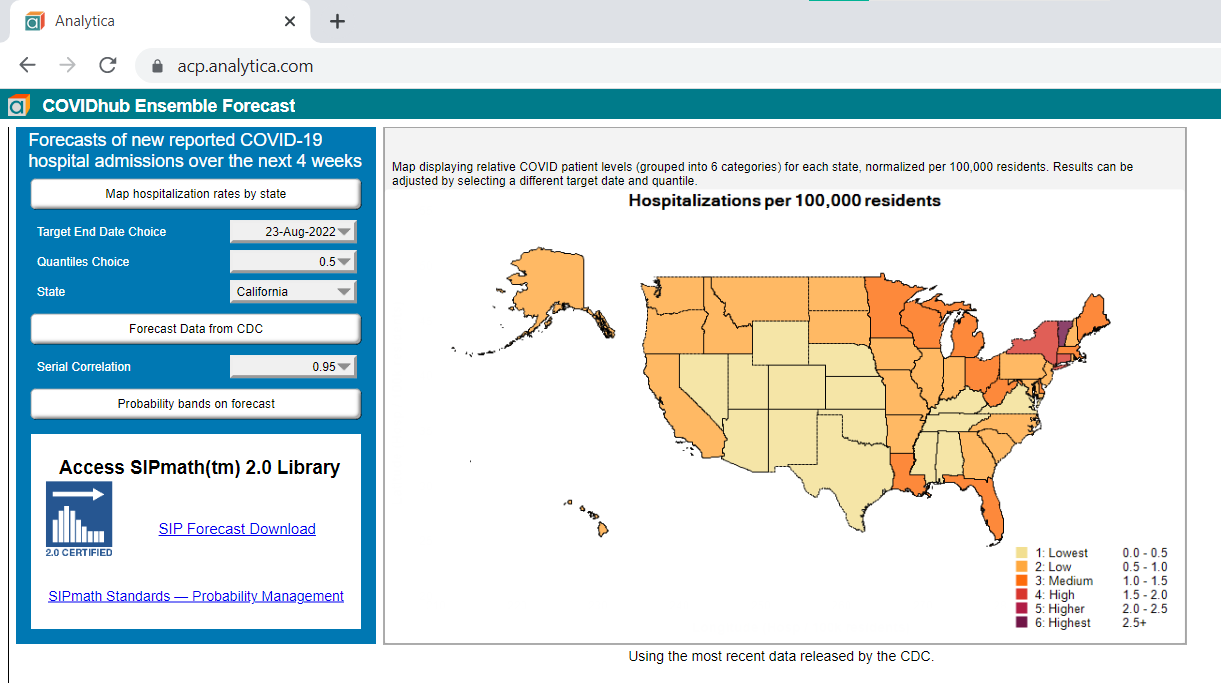Click the padlock site security icon
Image resolution: width=1221 pixels, height=683 pixels.
157,67
